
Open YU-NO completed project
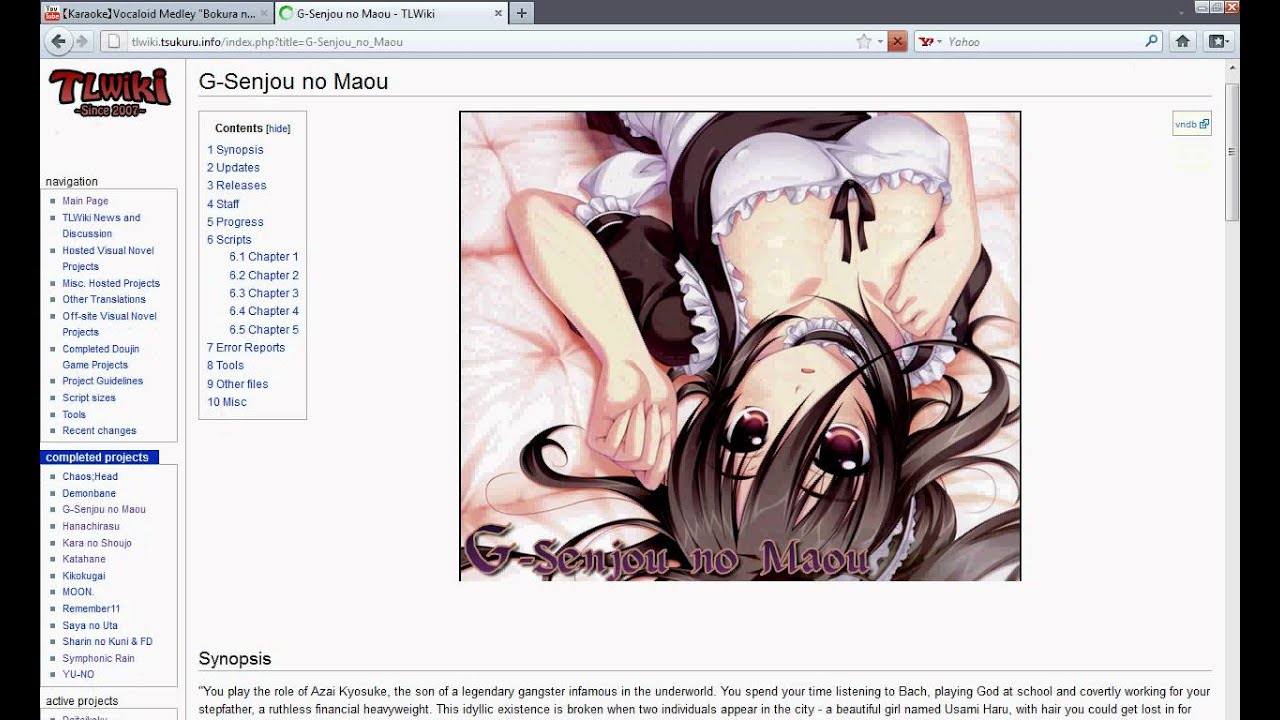click(79, 675)
